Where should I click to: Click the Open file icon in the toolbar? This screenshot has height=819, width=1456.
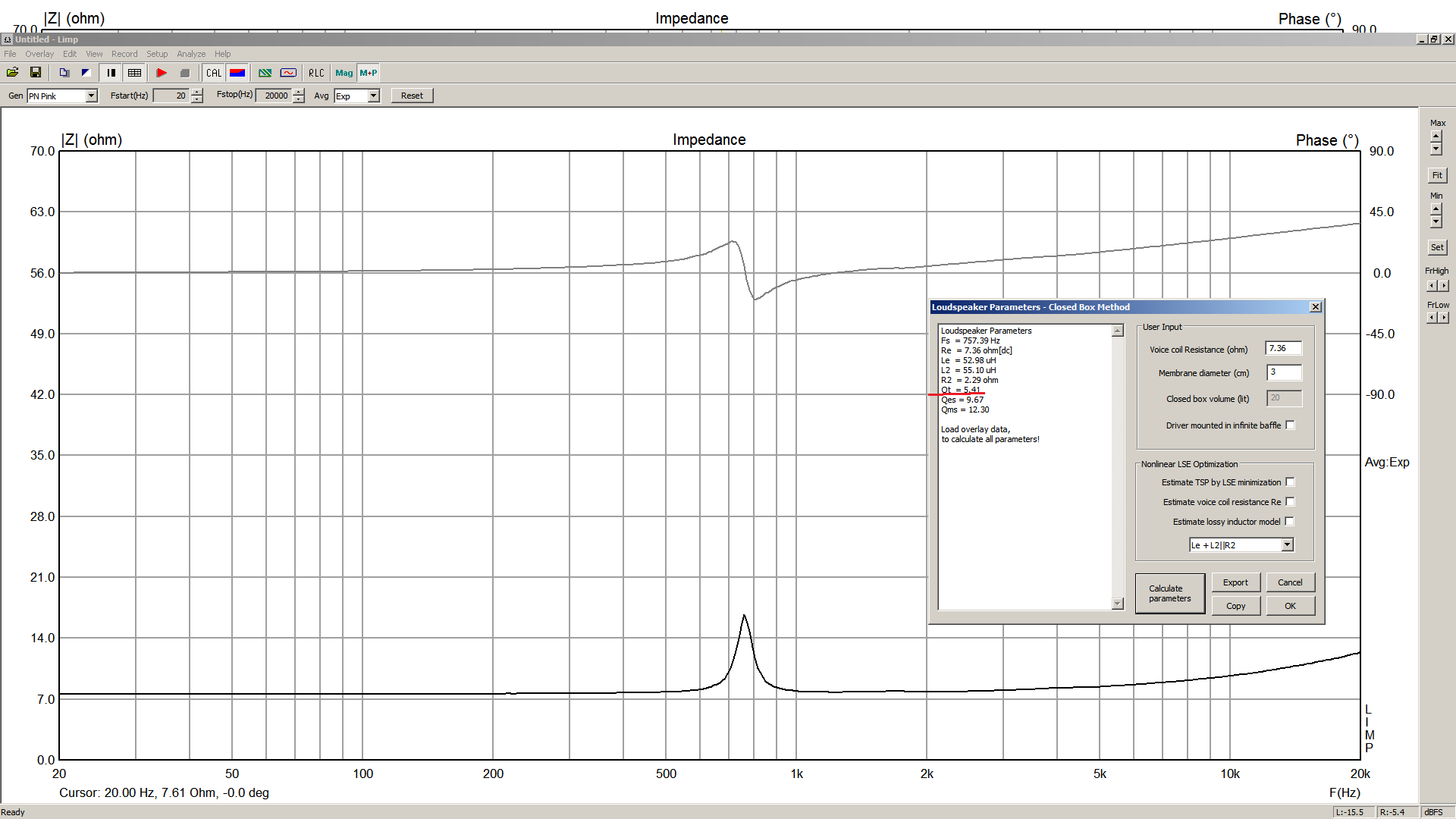(x=13, y=73)
